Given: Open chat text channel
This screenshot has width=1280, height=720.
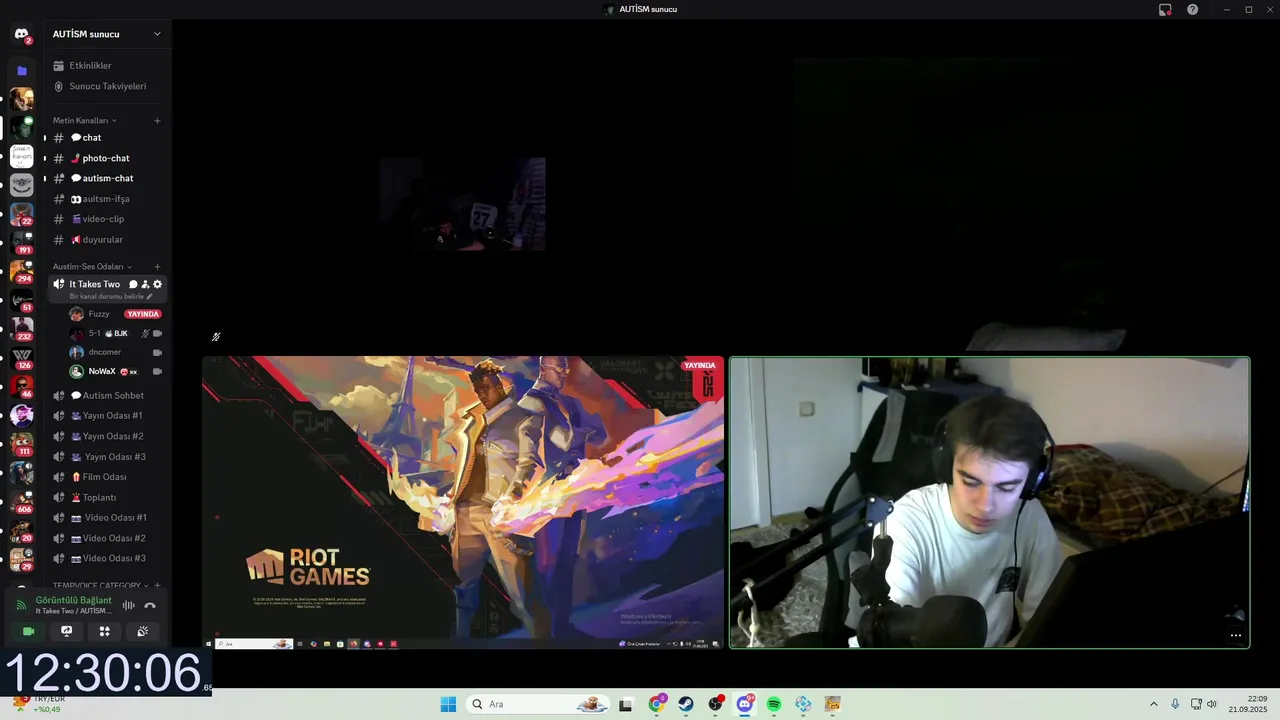Looking at the screenshot, I should tap(107, 138).
